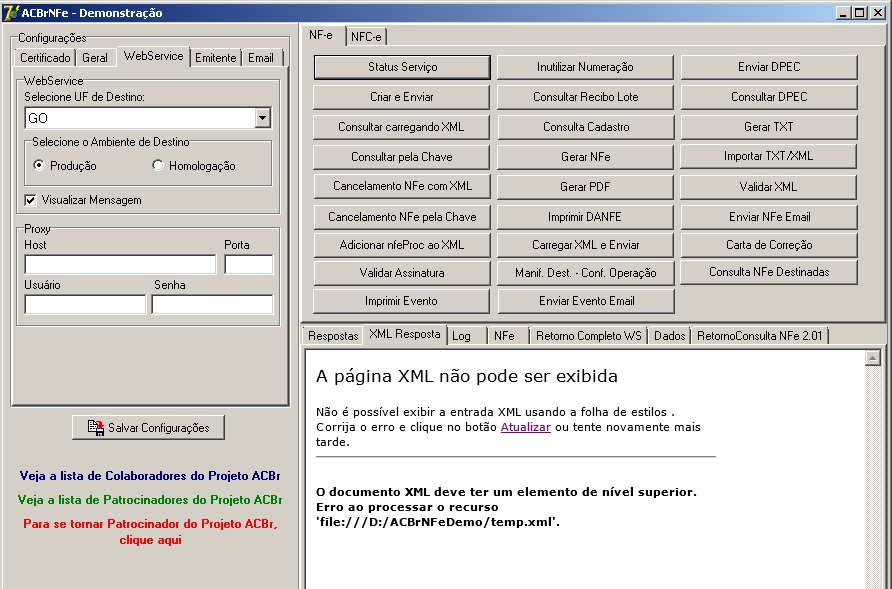Open the Retorno Completo WS tab
The image size is (892, 589).
pyautogui.click(x=589, y=336)
